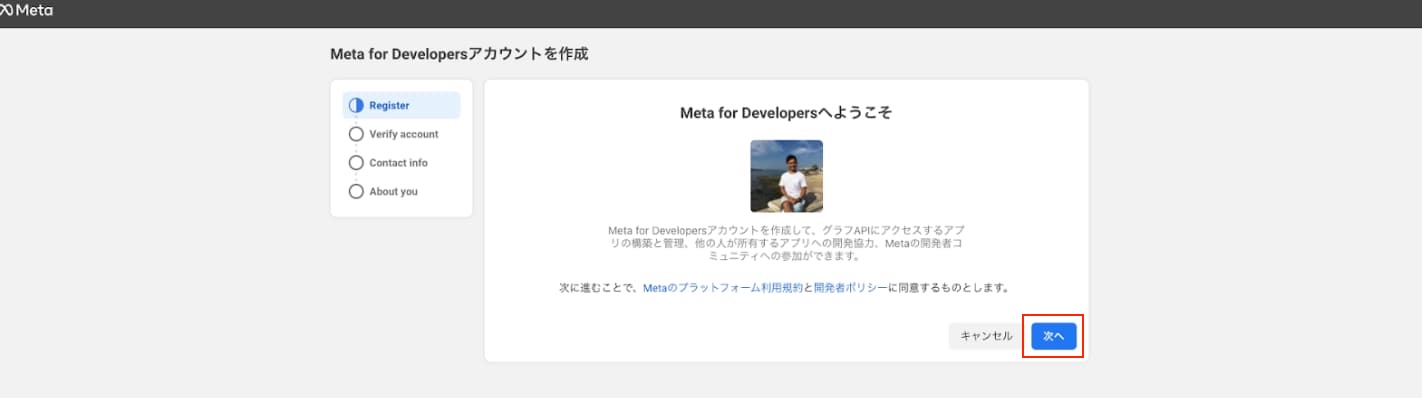This screenshot has width=1422, height=398.
Task: Select the About you step label
Action: pos(393,191)
